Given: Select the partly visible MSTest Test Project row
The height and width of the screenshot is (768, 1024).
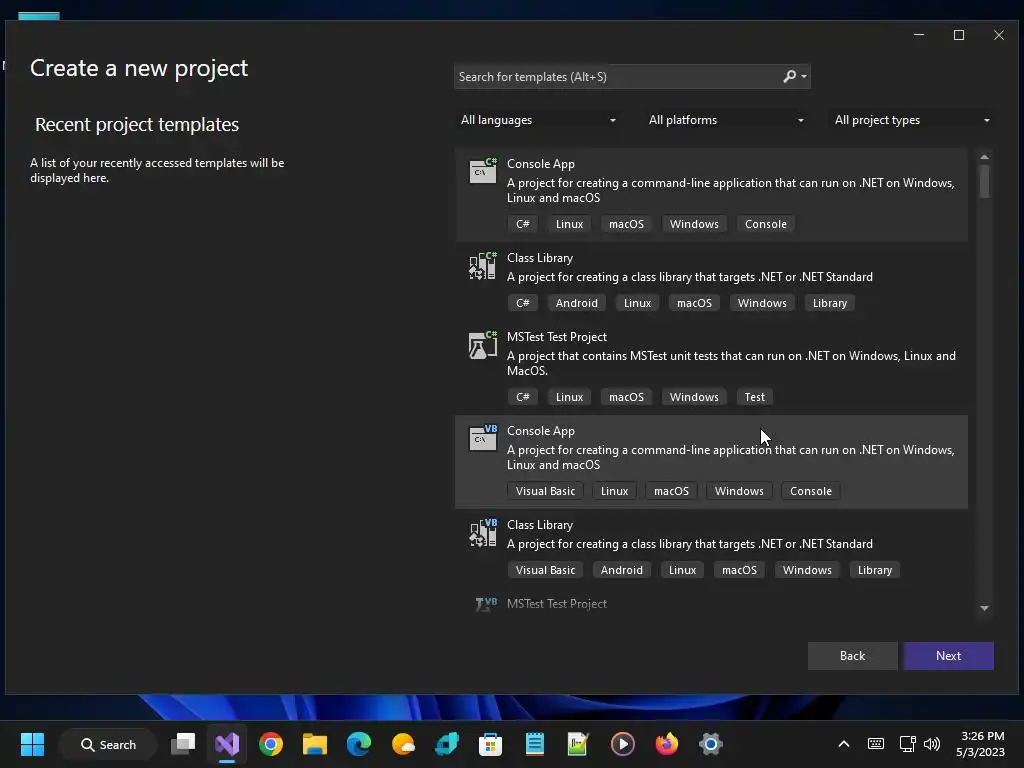Looking at the screenshot, I should tap(711, 604).
